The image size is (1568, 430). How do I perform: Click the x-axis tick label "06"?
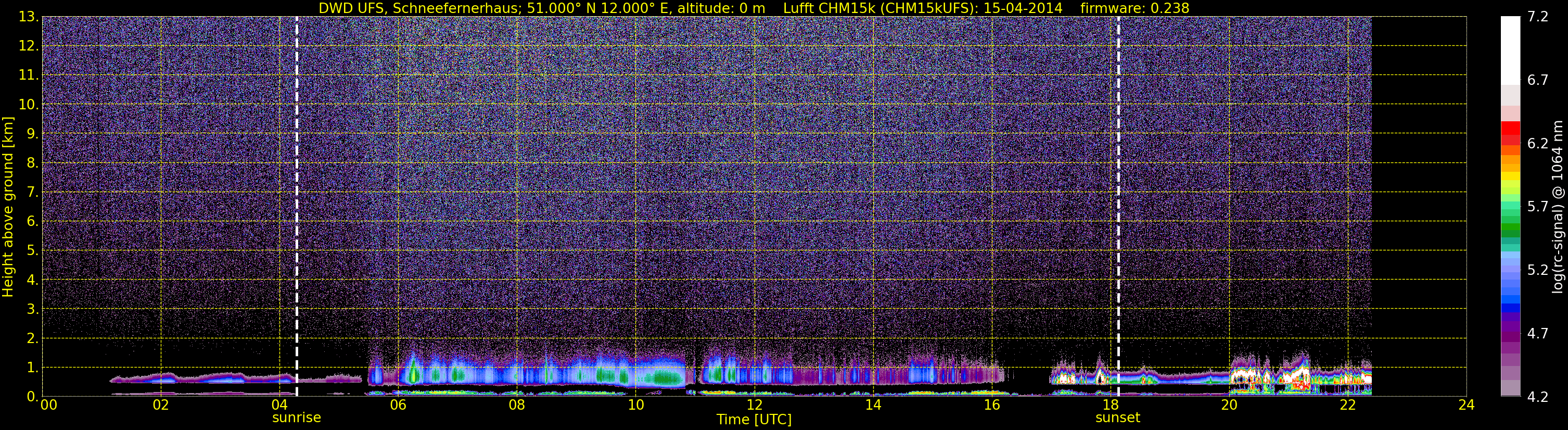click(398, 405)
